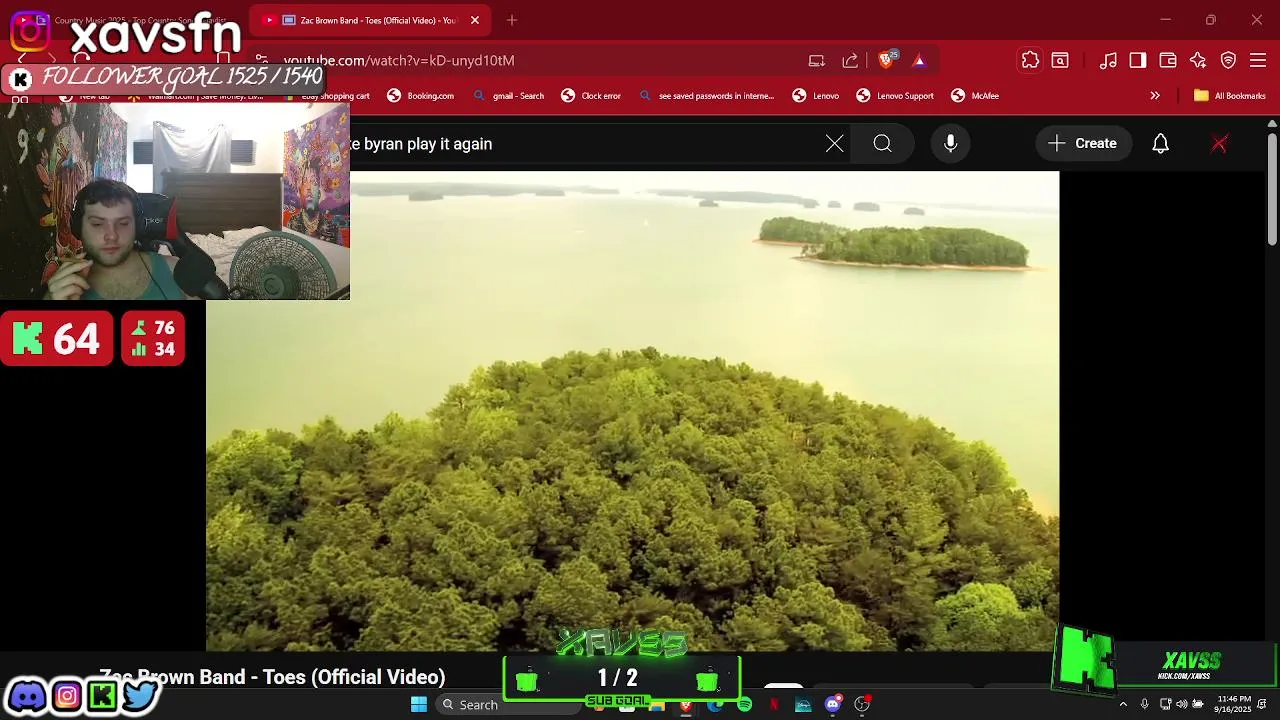This screenshot has height=720, width=1280.
Task: Open the McAfee bookmark
Action: (975, 96)
